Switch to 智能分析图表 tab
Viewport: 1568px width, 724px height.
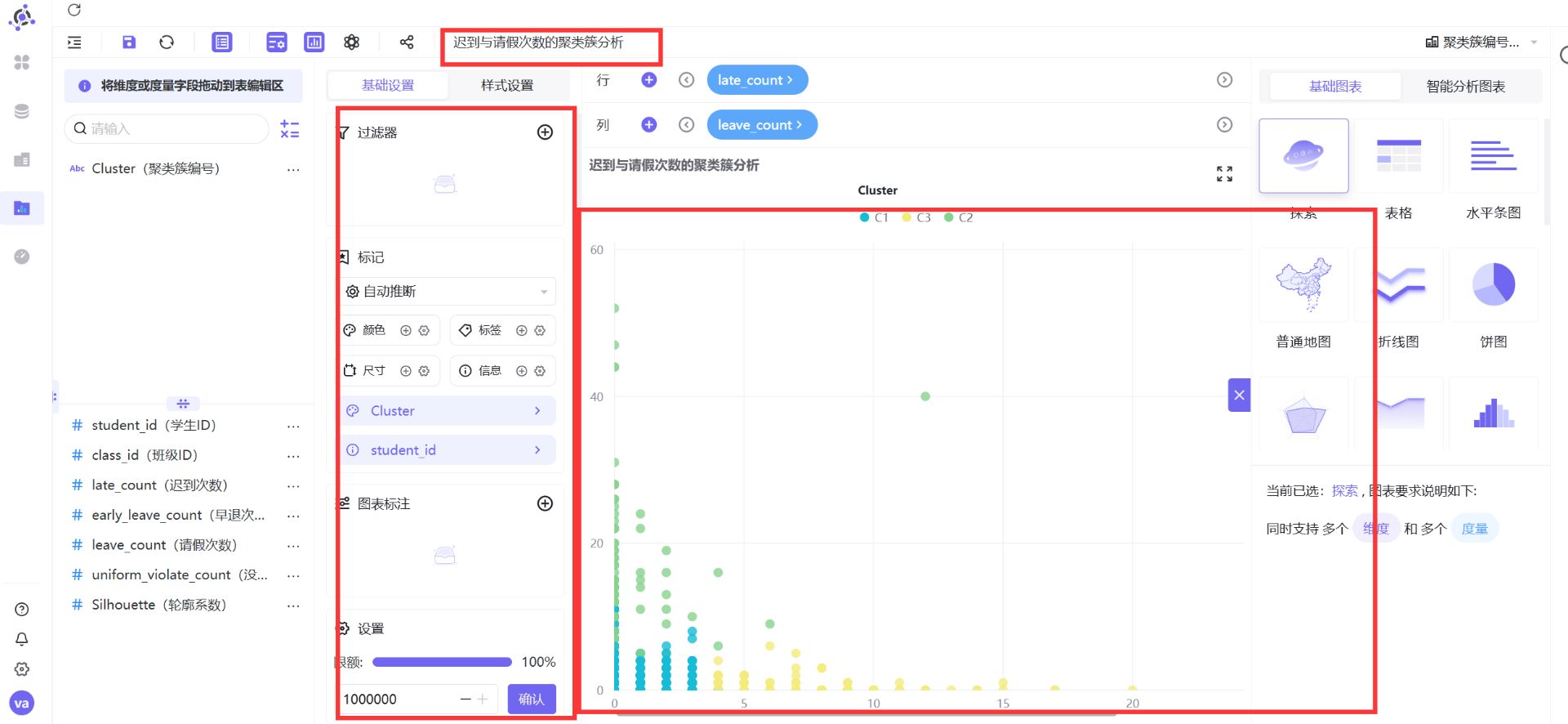[x=1466, y=86]
